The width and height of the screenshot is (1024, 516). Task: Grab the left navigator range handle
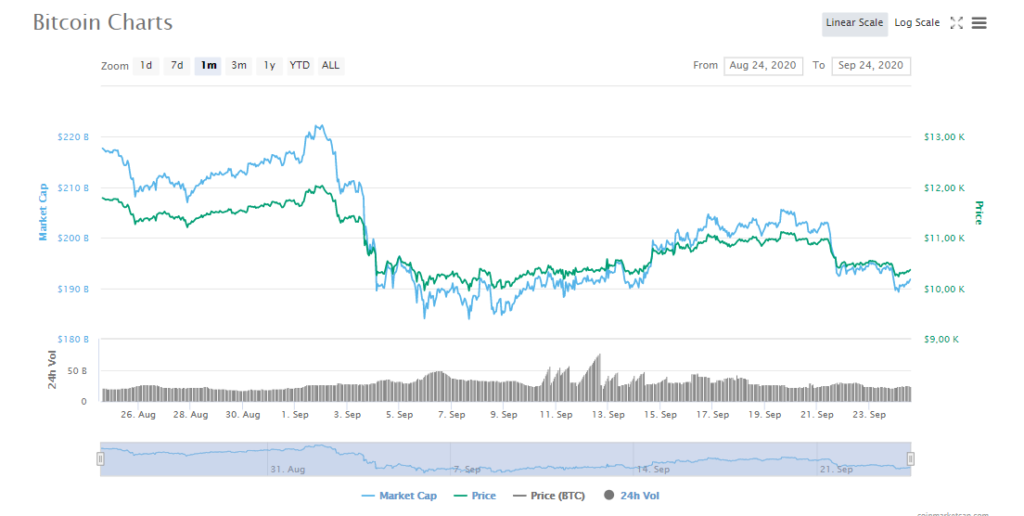[101, 459]
